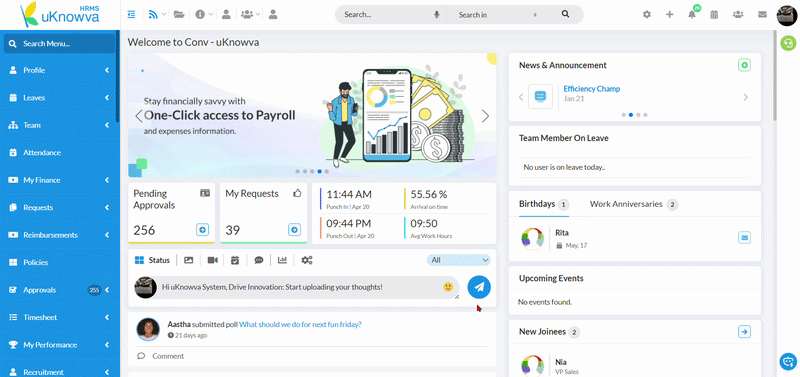Select the Status post type
Screen dimensions: 800x377
152,260
